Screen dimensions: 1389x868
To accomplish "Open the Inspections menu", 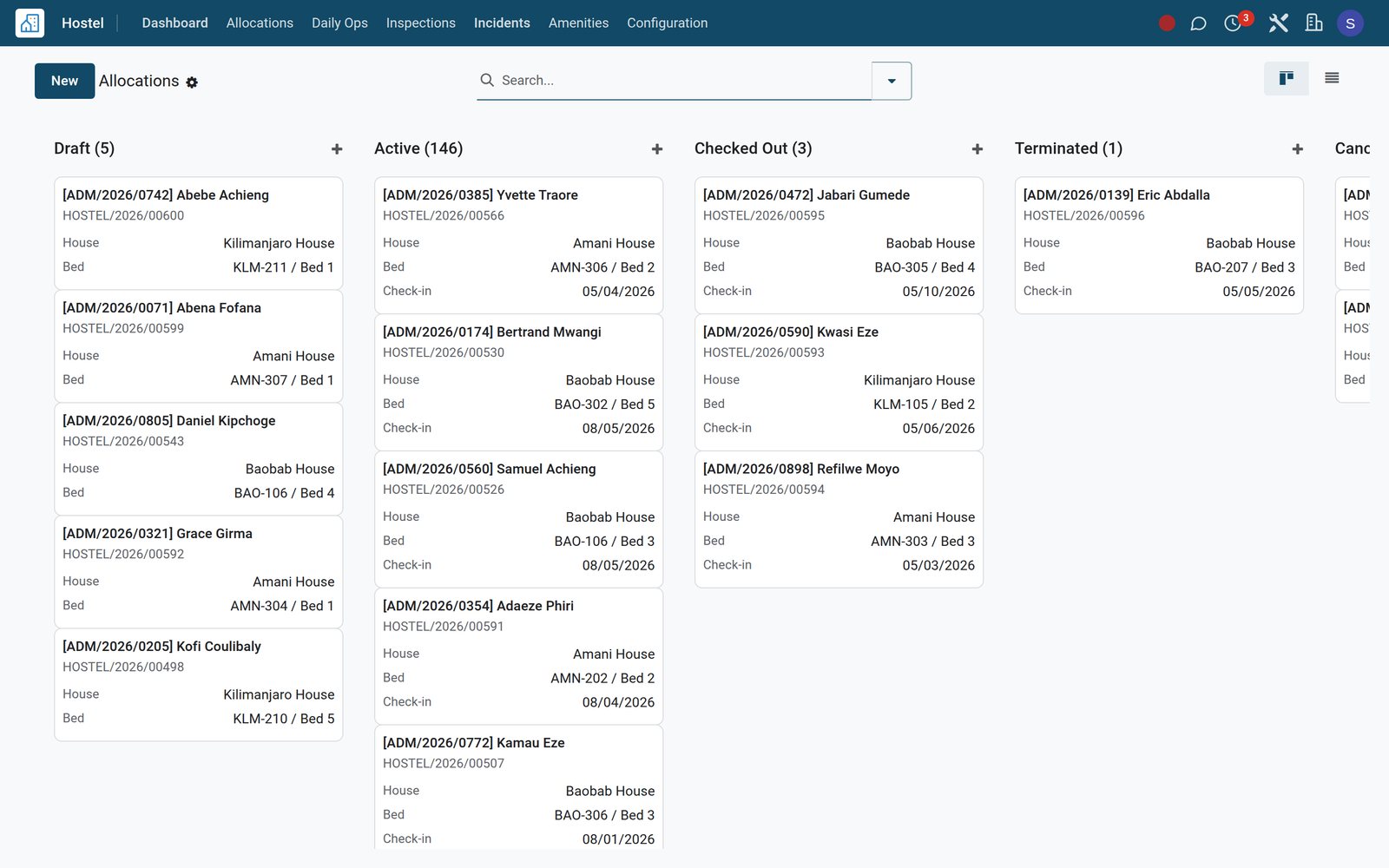I will (421, 23).
